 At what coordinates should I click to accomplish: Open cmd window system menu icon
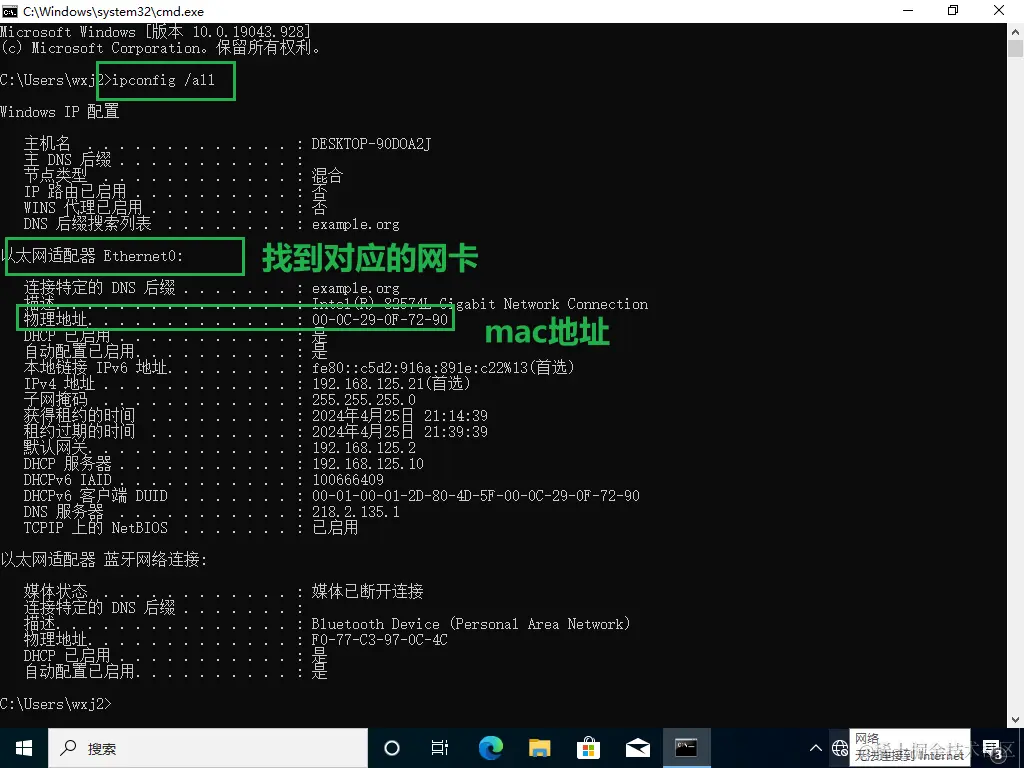point(10,11)
